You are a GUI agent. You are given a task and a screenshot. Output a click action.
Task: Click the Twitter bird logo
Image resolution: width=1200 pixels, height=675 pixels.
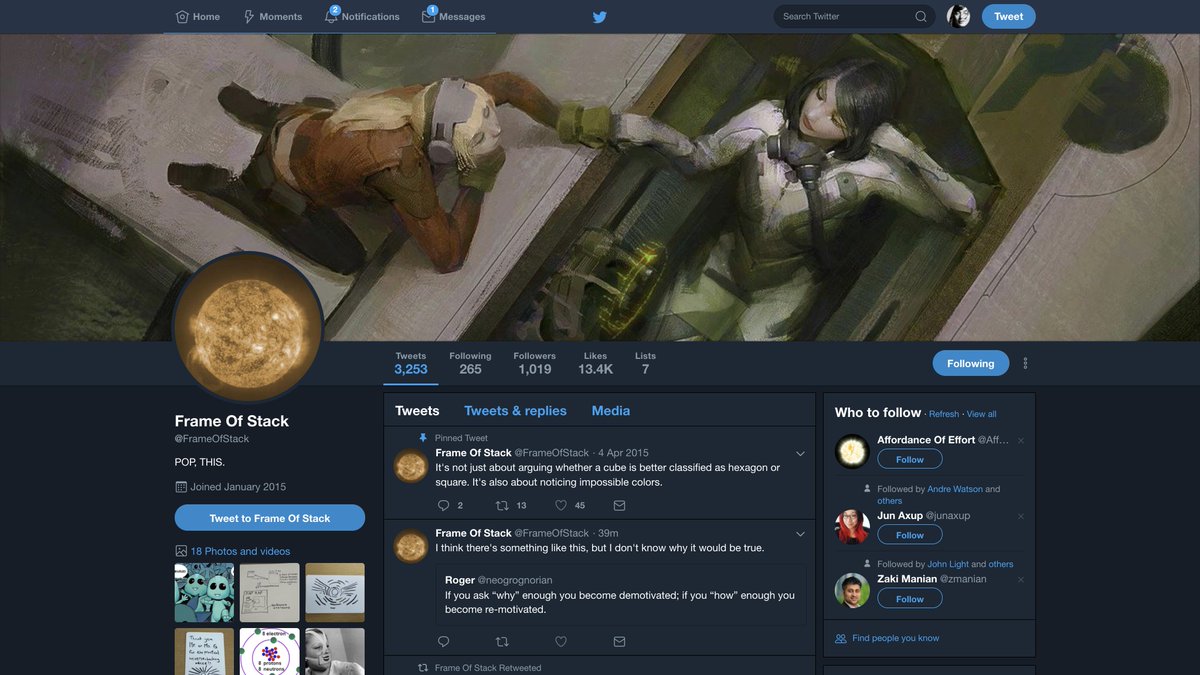coord(600,17)
